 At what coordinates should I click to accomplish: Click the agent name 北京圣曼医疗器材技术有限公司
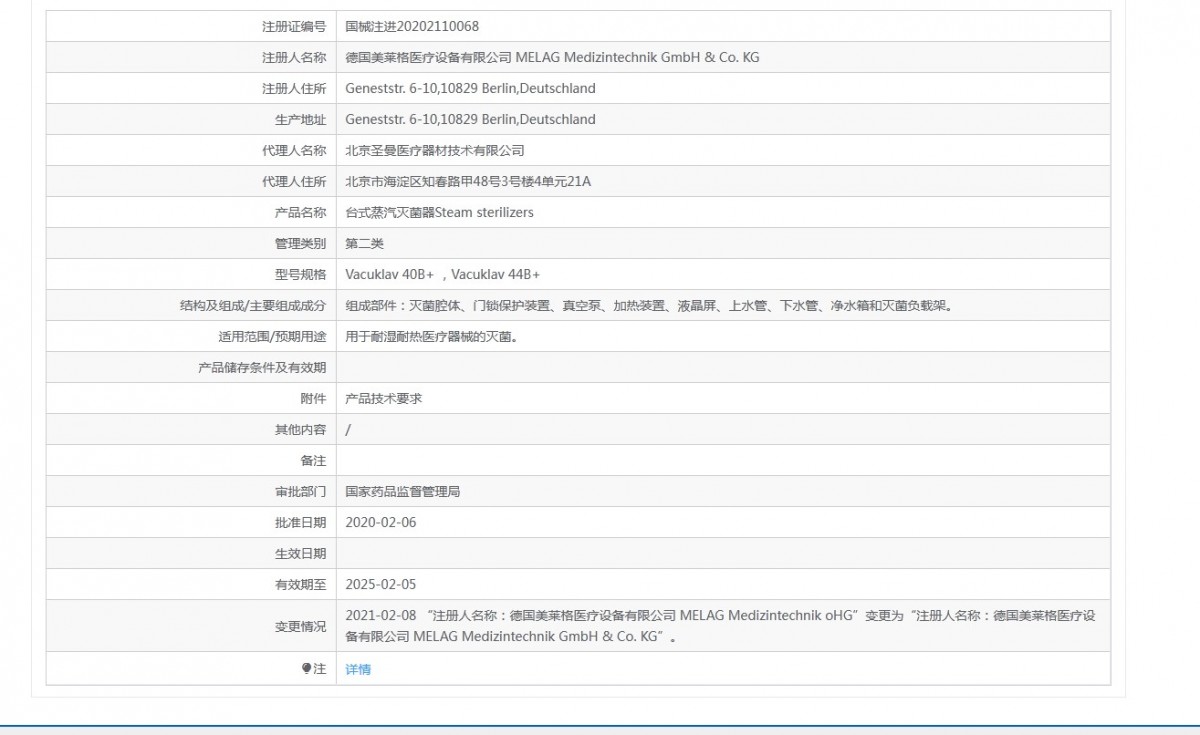click(x=434, y=150)
